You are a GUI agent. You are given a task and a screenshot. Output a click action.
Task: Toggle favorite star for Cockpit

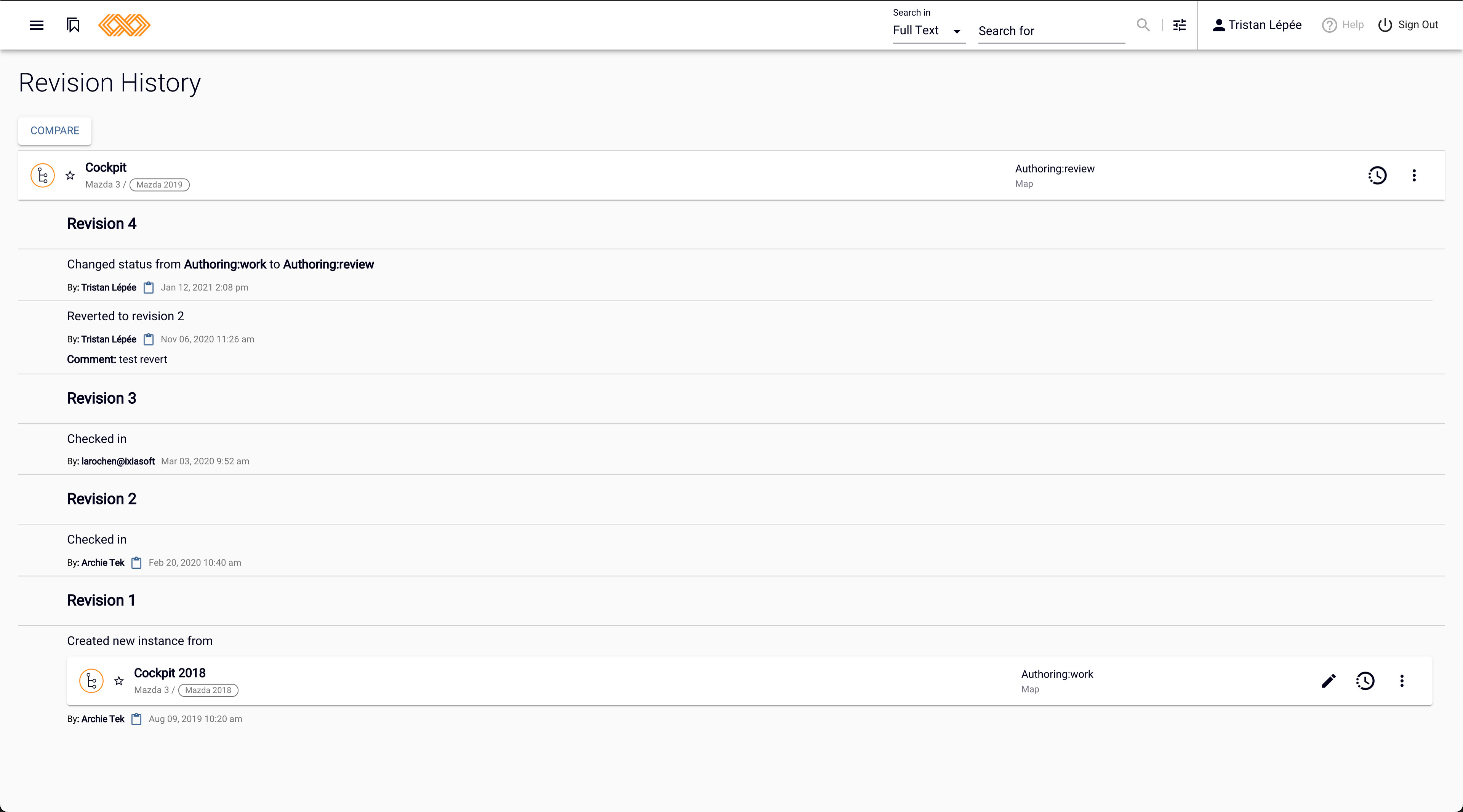coord(70,176)
